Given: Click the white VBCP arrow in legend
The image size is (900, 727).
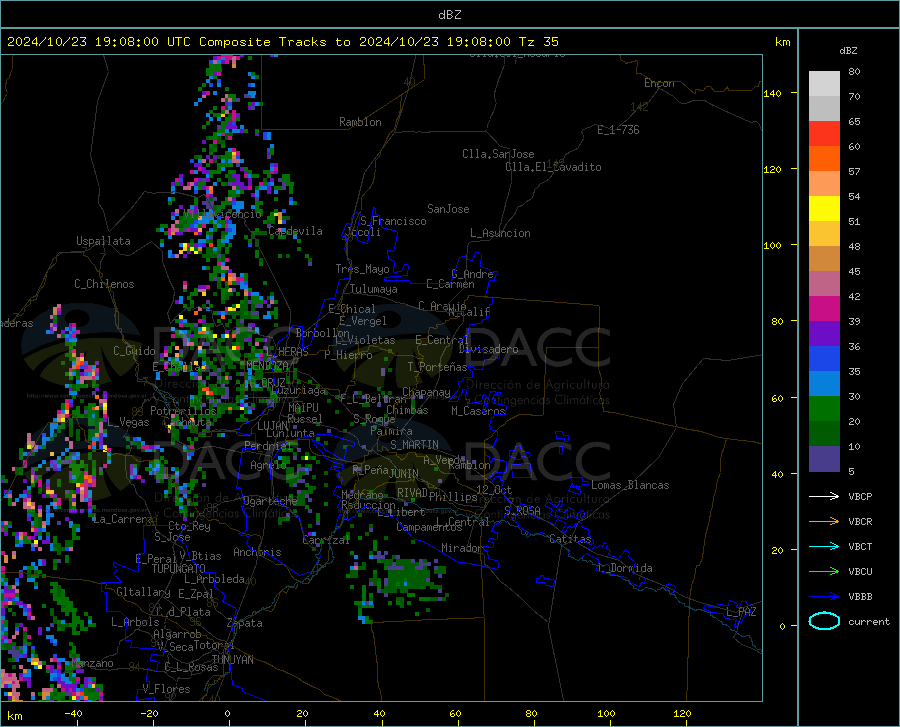Looking at the screenshot, I should click(824, 496).
